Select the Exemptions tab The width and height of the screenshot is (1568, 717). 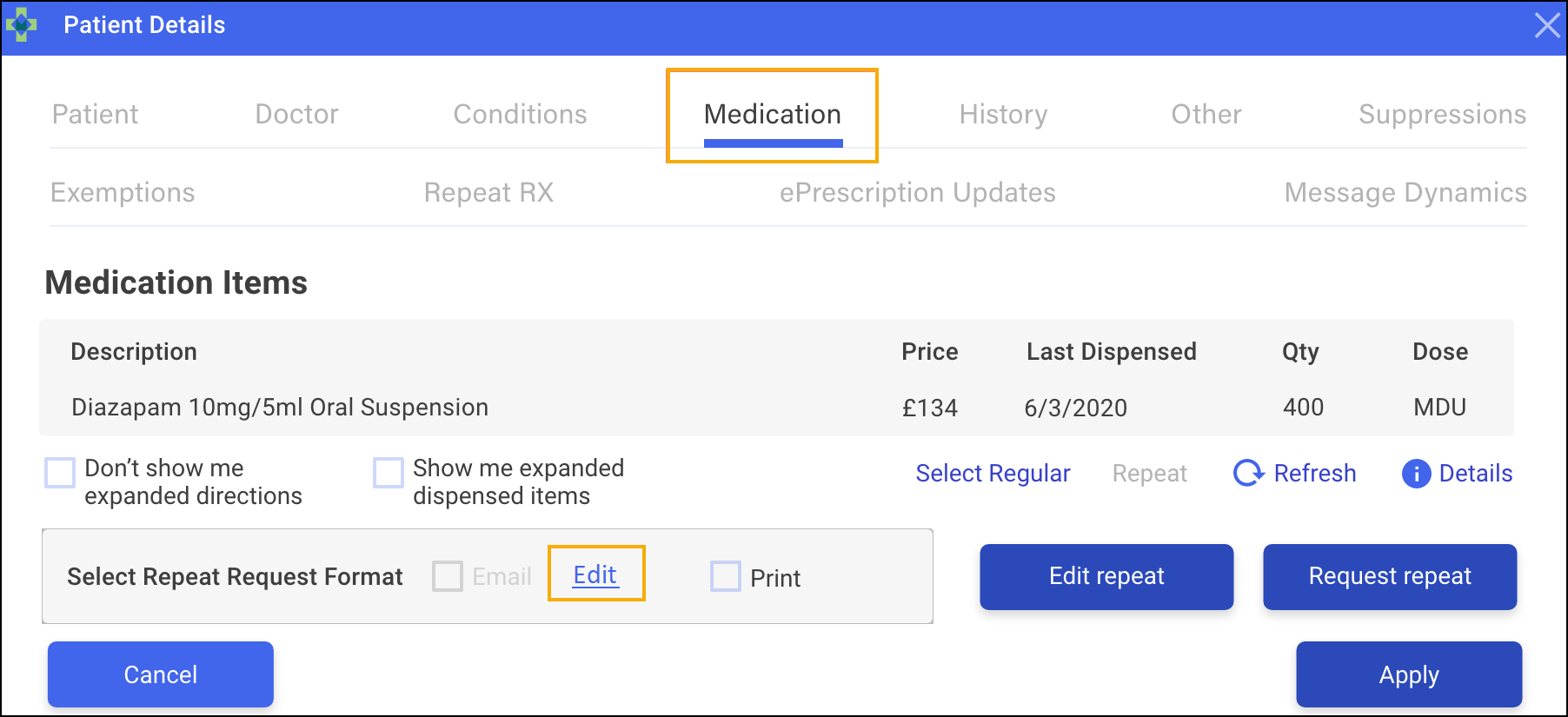(x=123, y=192)
